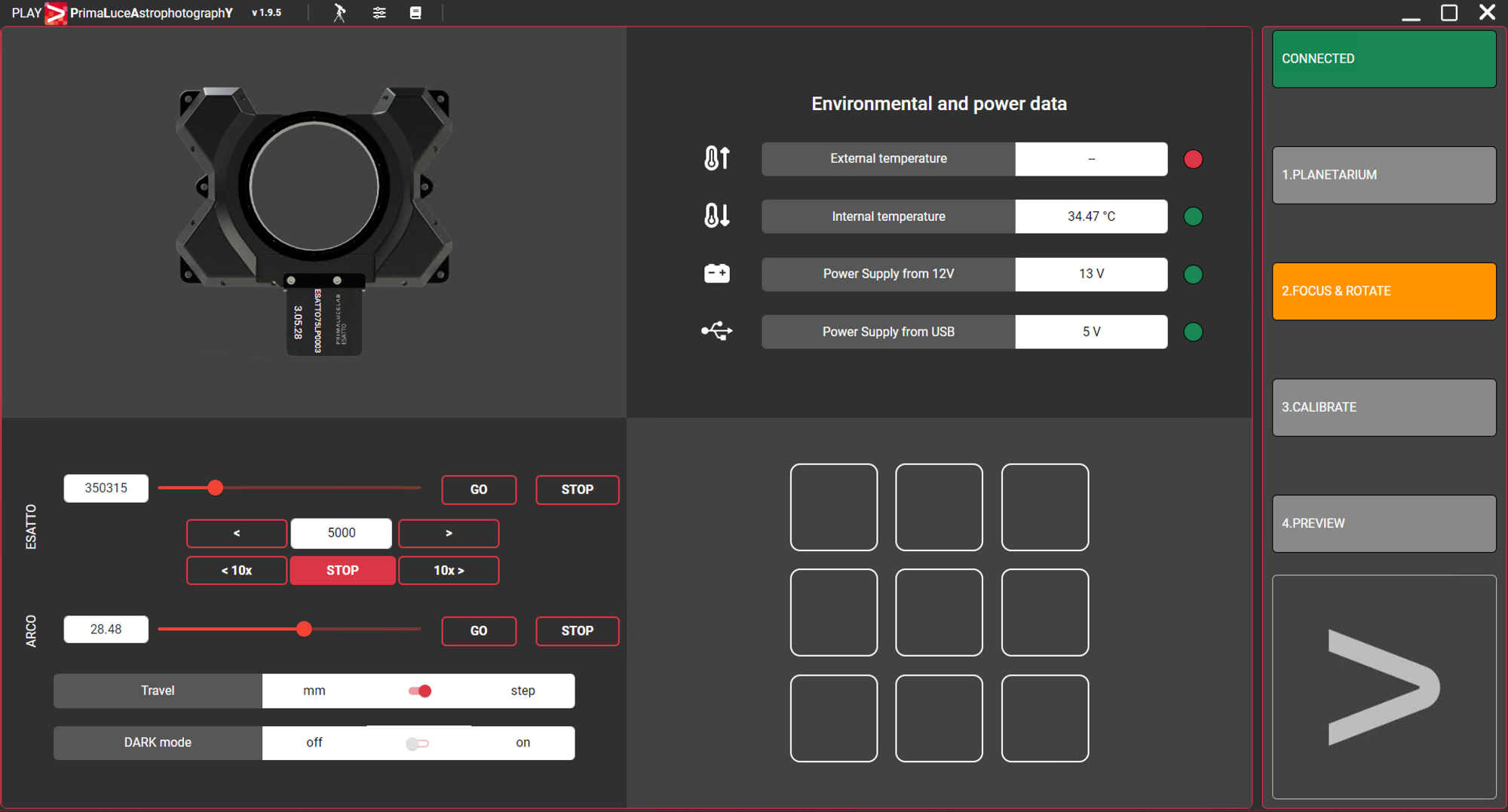Viewport: 1508px width, 812px height.
Task: Select the bottom-right preset slot
Action: pos(1045,718)
